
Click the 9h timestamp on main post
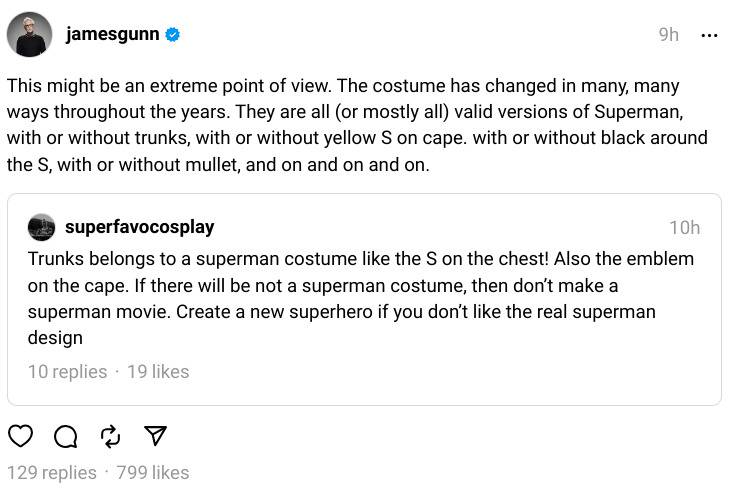pos(668,35)
